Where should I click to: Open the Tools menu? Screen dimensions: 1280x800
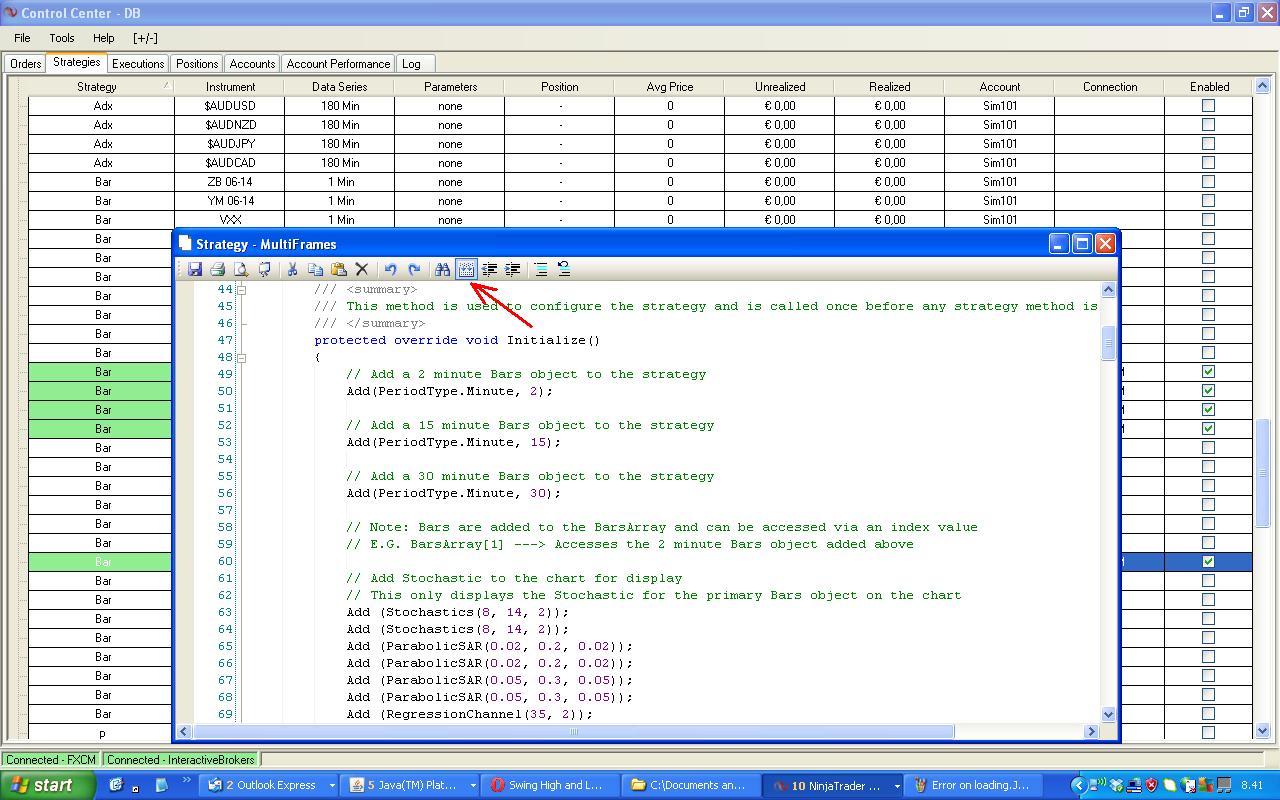(62, 38)
